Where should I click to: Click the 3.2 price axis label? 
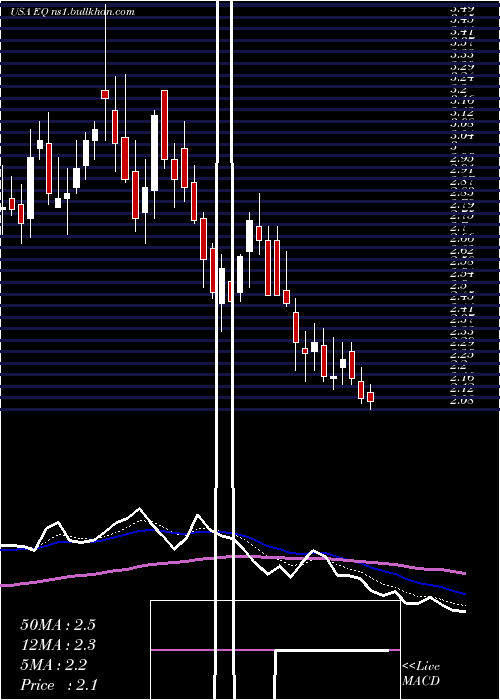pyautogui.click(x=457, y=89)
